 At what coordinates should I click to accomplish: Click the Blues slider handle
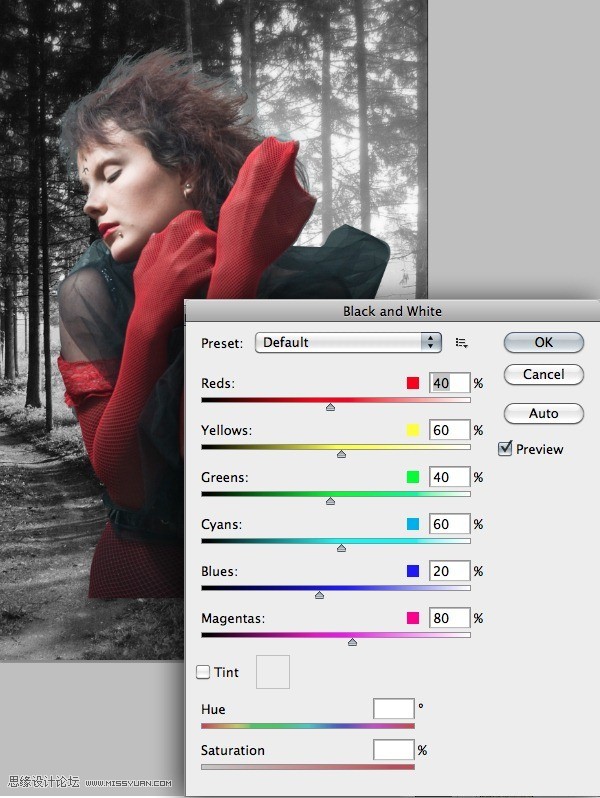(319, 595)
